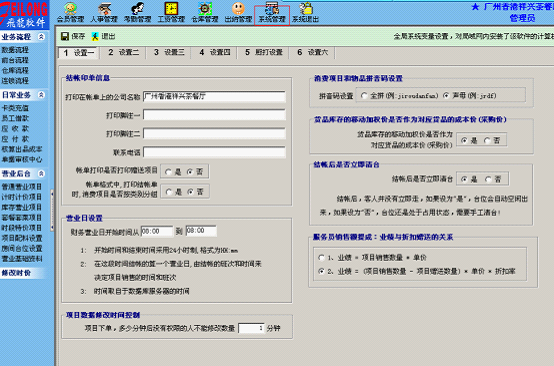Image resolution: width=554 pixels, height=366 pixels.
Task: Open 考勤管理 attendance management module
Action: click(137, 13)
